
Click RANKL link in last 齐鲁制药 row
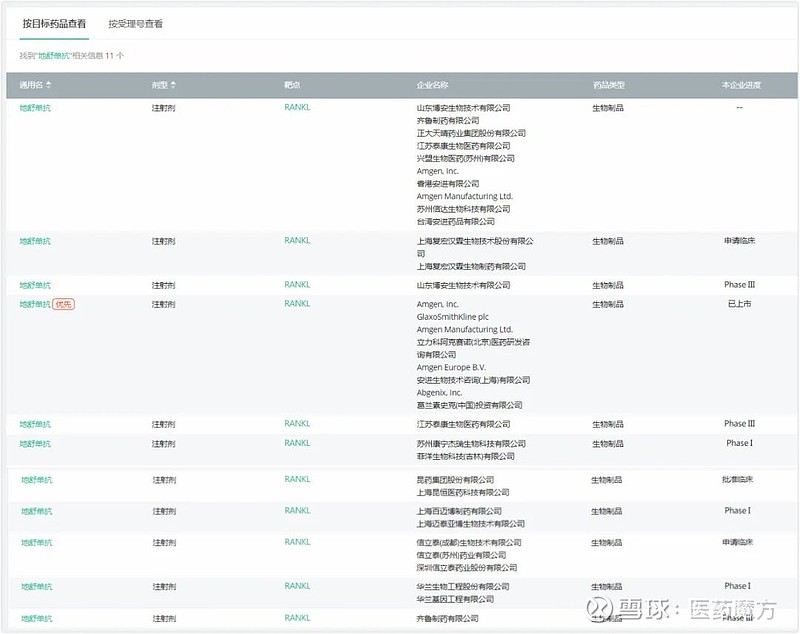297,618
